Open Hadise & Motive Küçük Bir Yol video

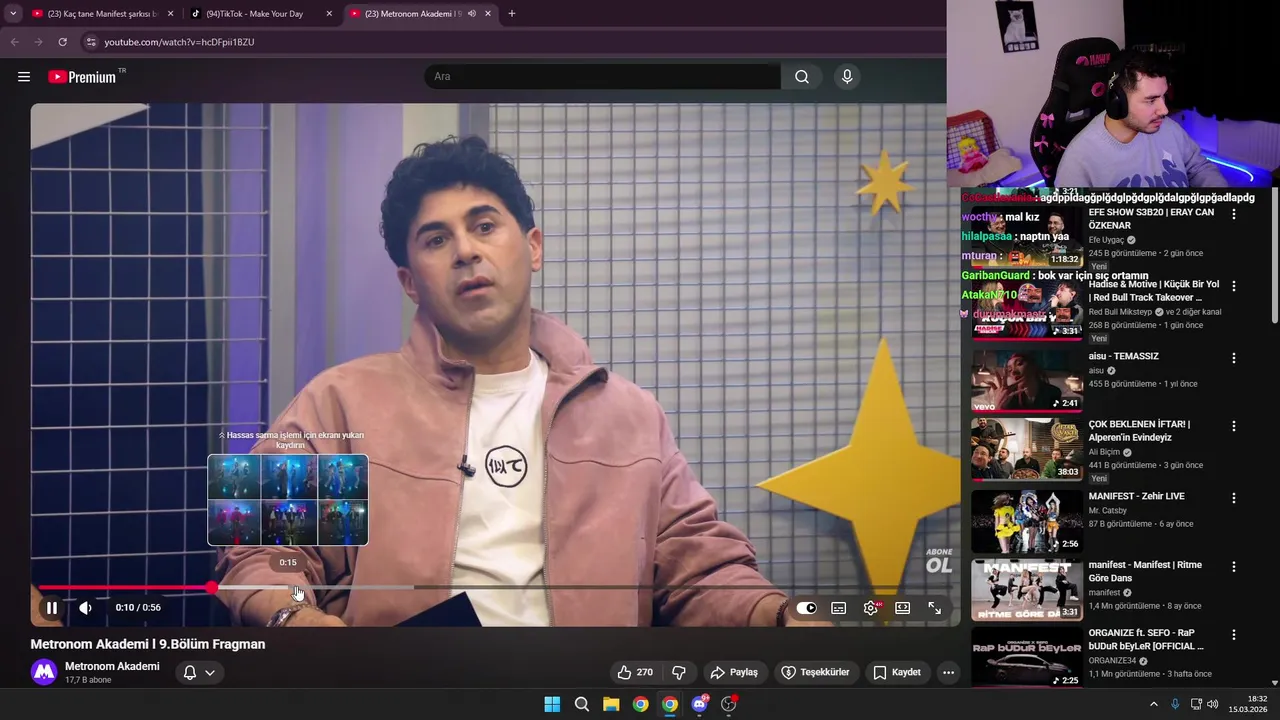tap(1154, 291)
